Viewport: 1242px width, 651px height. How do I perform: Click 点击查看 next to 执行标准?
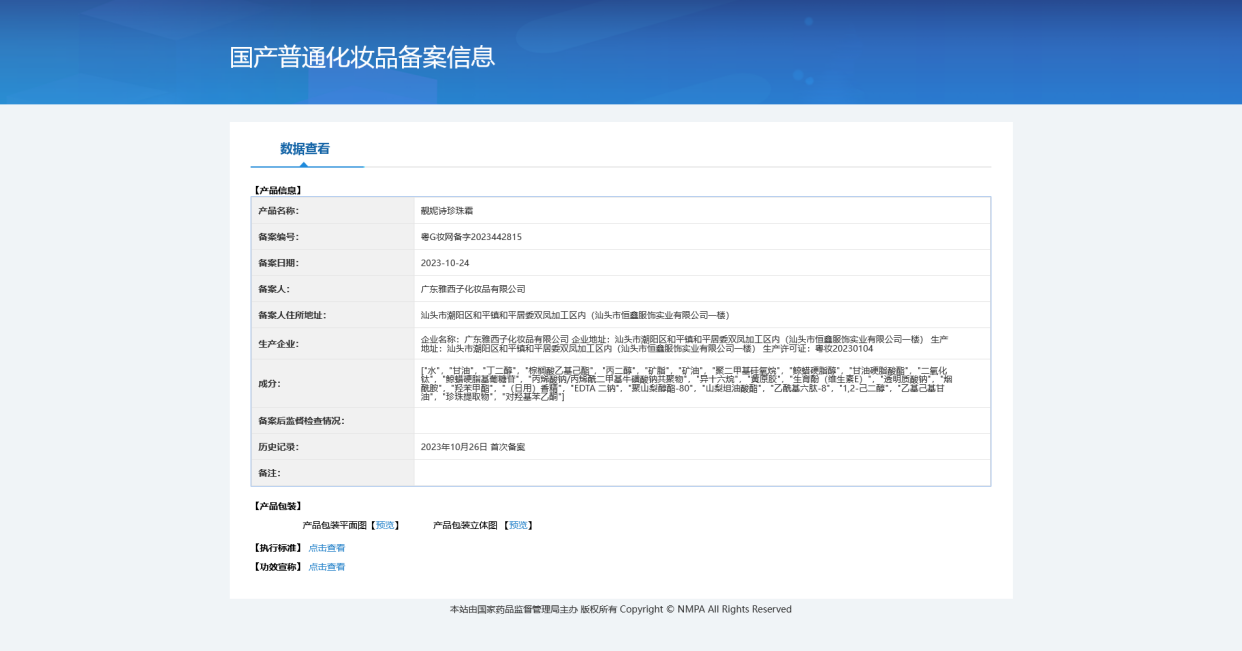(x=327, y=548)
